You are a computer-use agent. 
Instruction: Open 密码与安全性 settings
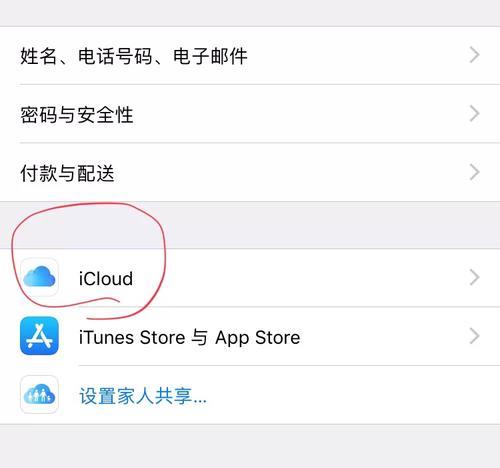(250, 114)
